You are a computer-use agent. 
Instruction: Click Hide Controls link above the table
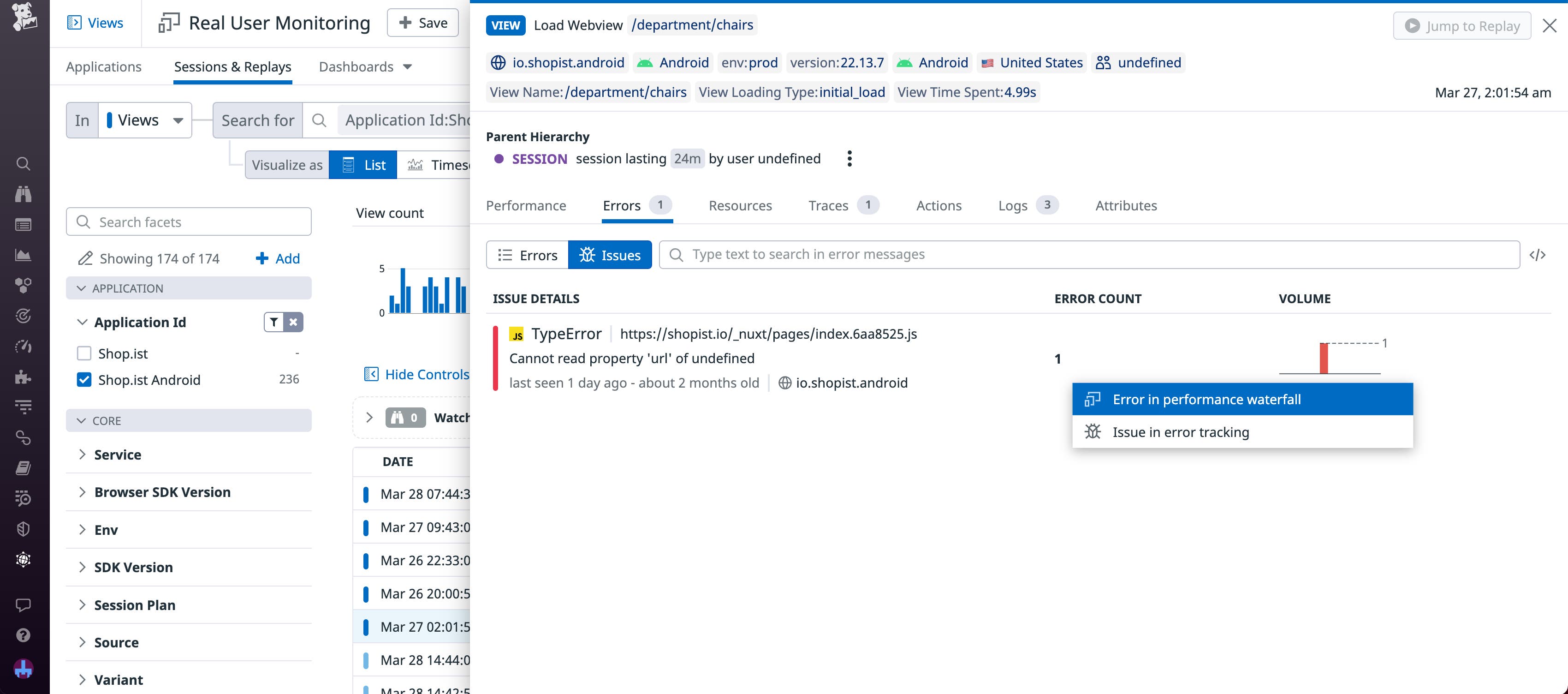(x=426, y=374)
